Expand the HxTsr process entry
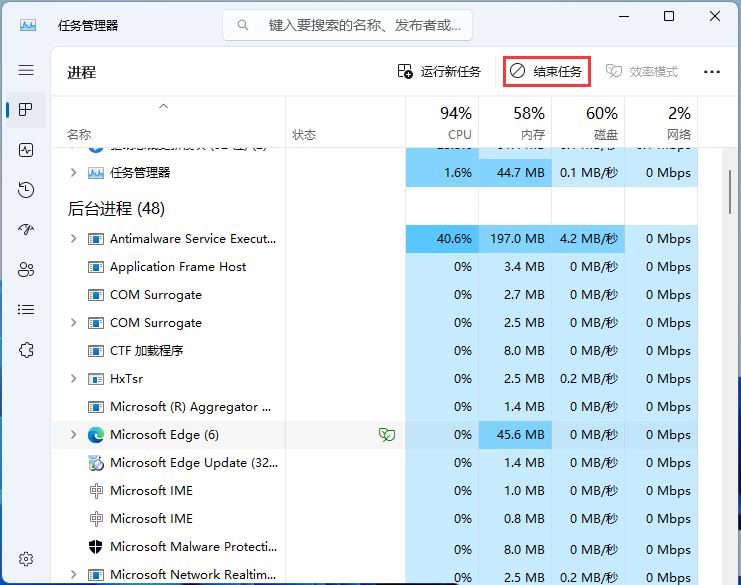The image size is (741, 585). [73, 379]
